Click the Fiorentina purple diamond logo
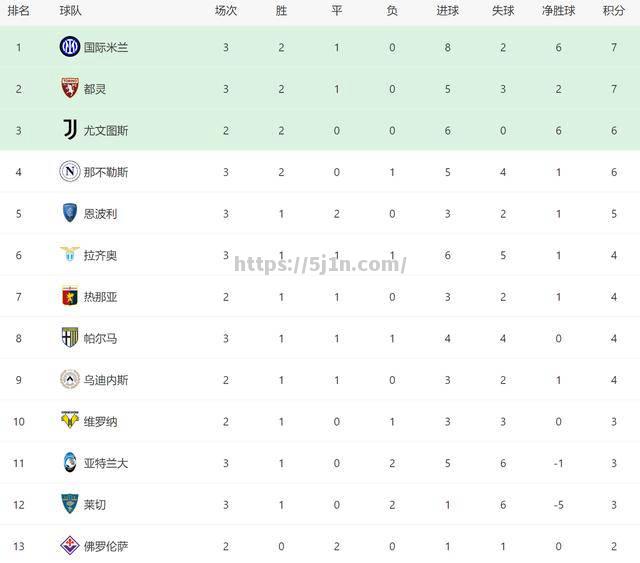Screen dimensions: 640x563 pos(70,545)
